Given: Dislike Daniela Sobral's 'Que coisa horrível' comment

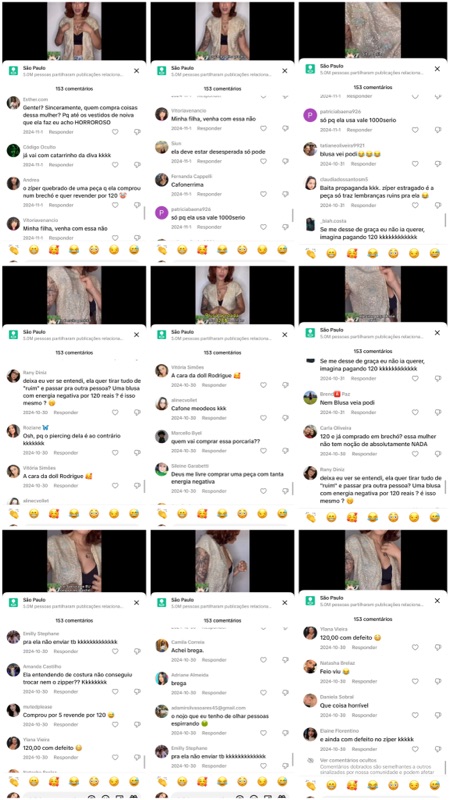Looking at the screenshot, I should (438, 715).
